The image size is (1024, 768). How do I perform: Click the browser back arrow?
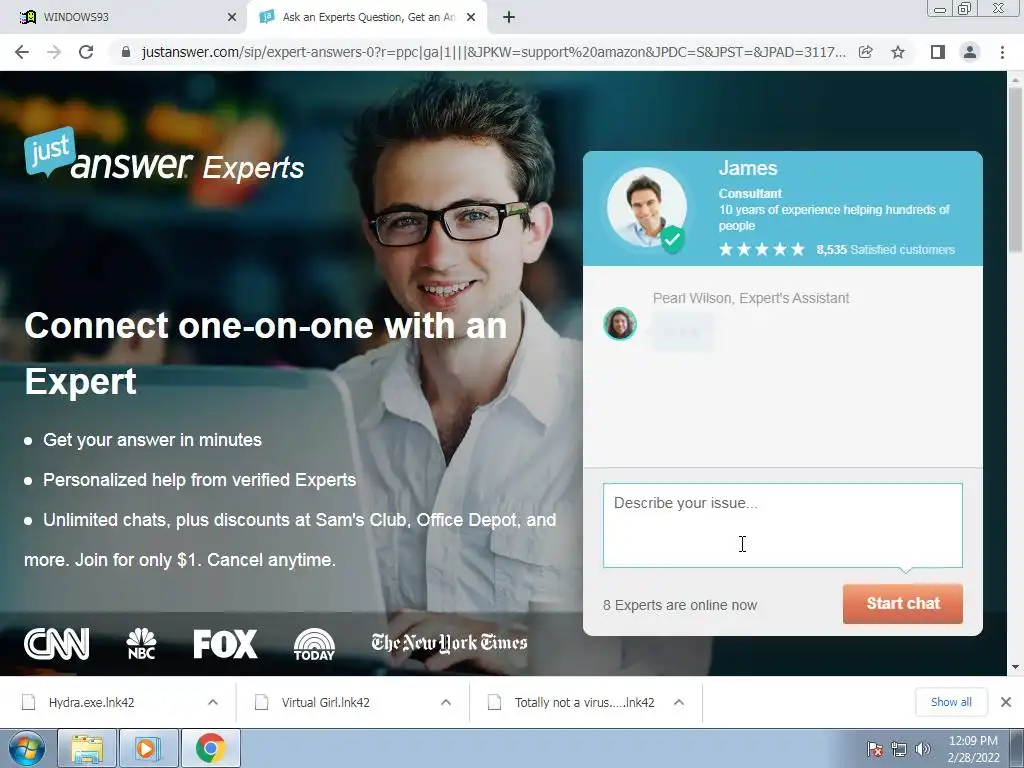coord(22,52)
